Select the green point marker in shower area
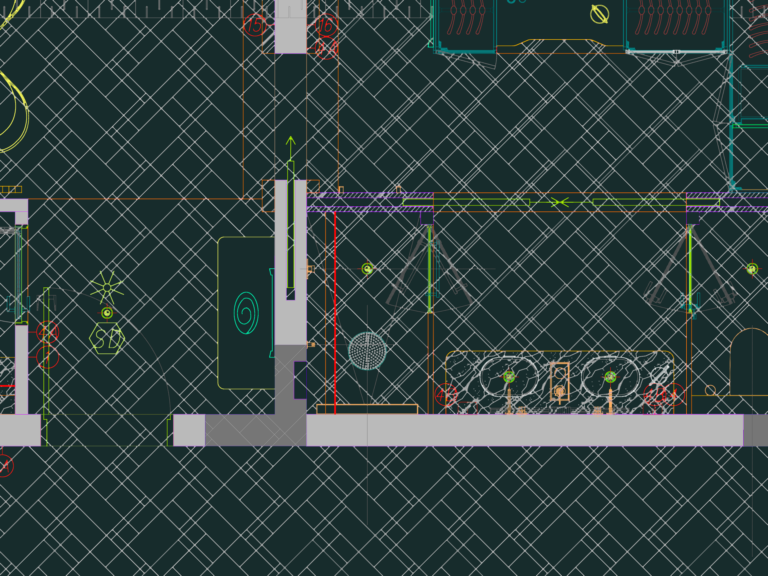Image resolution: width=768 pixels, height=576 pixels. point(367,269)
